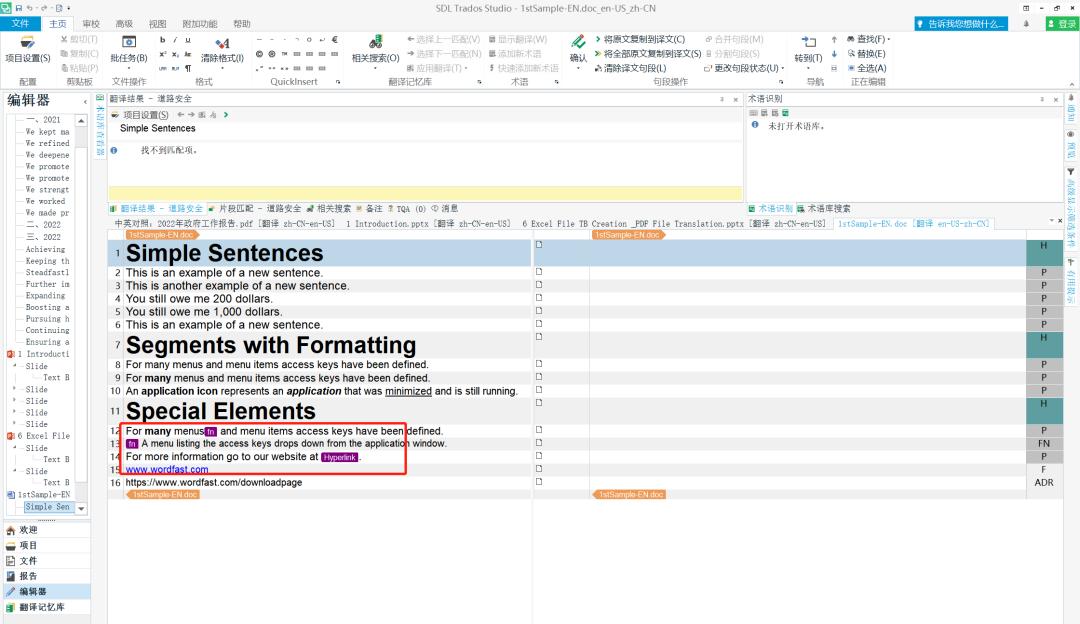This screenshot has height=624, width=1080.
Task: Insert euro symbol from QuickInsert
Action: (334, 39)
